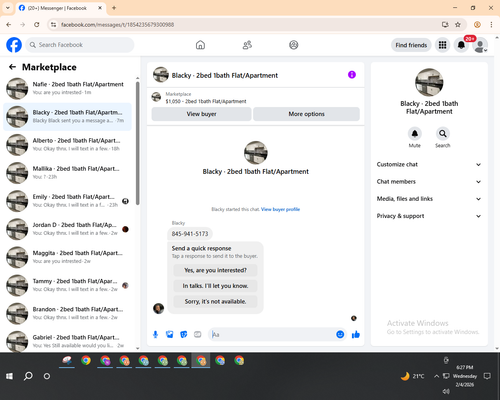This screenshot has height=400, width=500.
Task: Expand the Chat members section
Action: (429, 182)
